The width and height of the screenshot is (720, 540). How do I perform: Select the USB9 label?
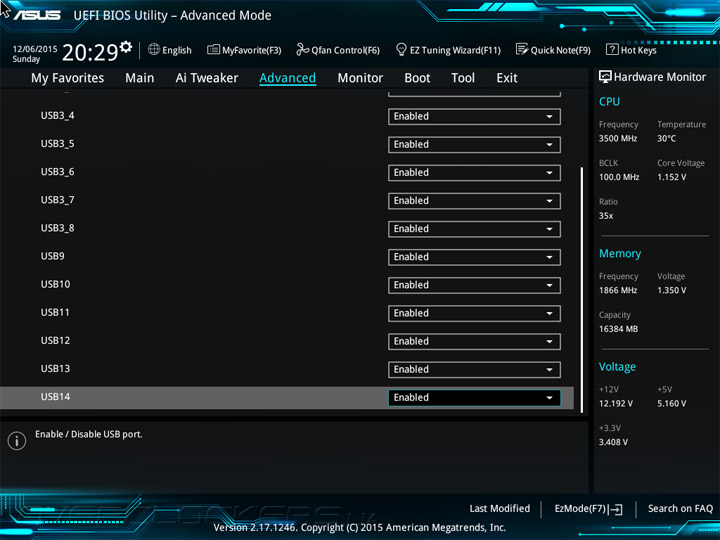(x=53, y=256)
